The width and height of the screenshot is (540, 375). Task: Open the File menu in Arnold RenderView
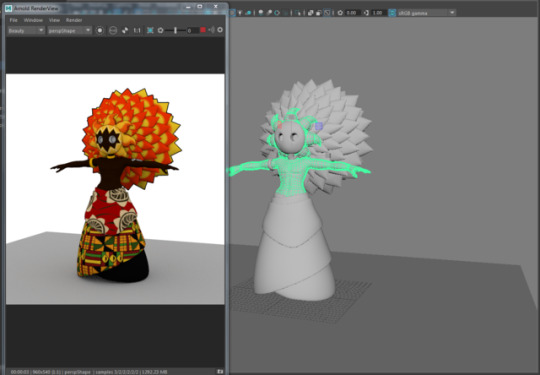coord(13,20)
